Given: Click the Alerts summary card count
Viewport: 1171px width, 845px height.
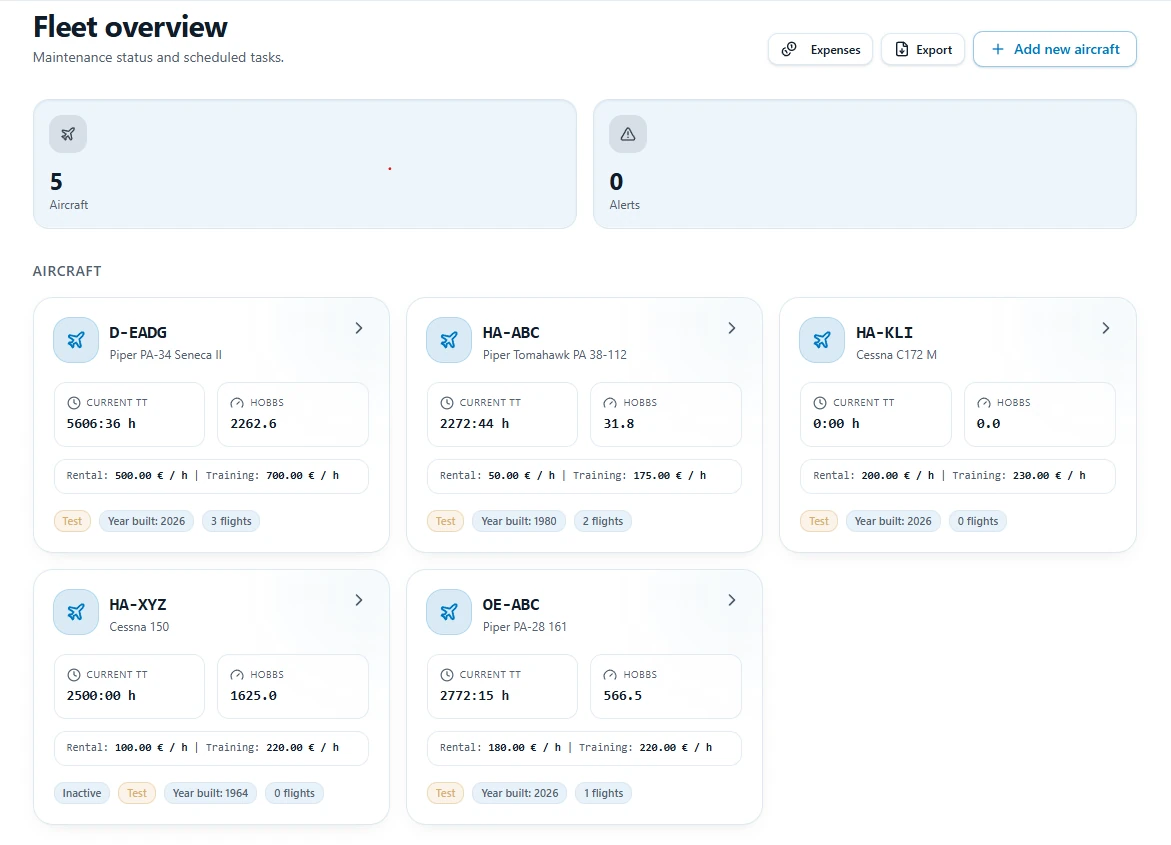Looking at the screenshot, I should click(x=616, y=182).
